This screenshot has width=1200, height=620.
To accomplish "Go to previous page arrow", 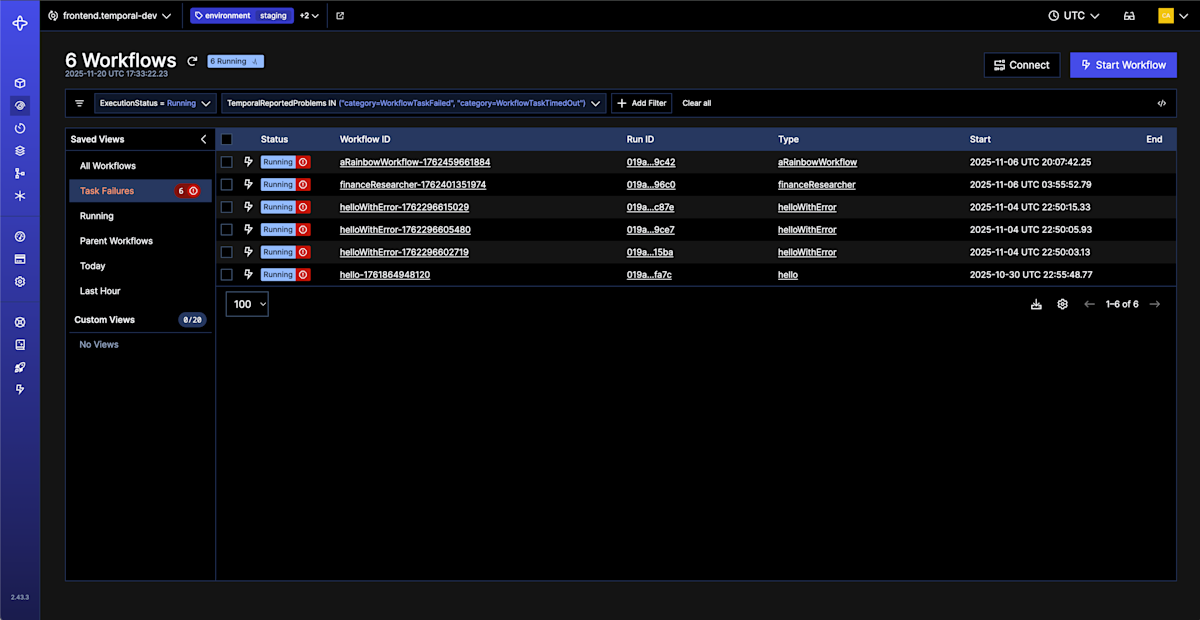I will tap(1090, 304).
